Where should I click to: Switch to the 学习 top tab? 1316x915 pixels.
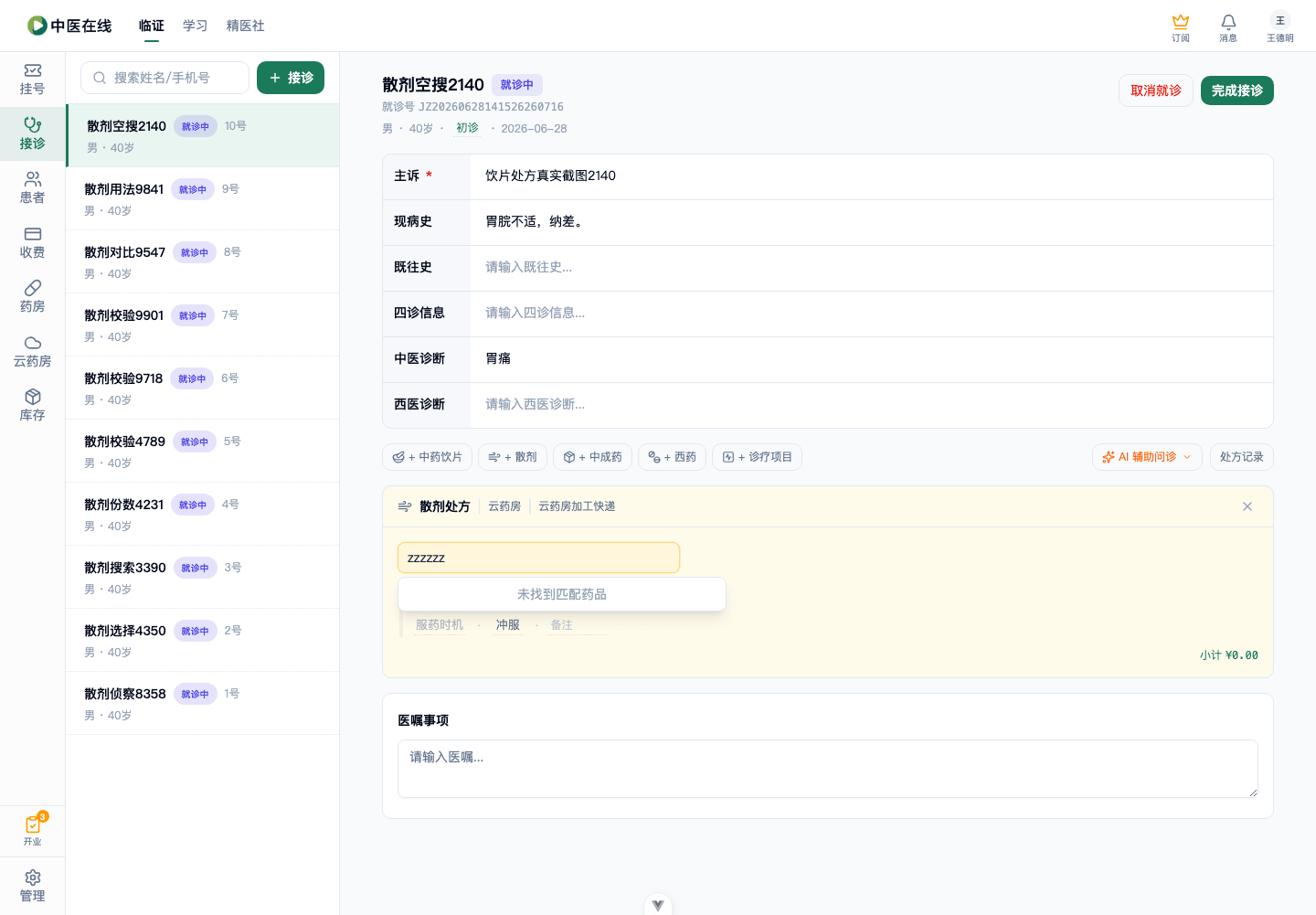tap(196, 26)
